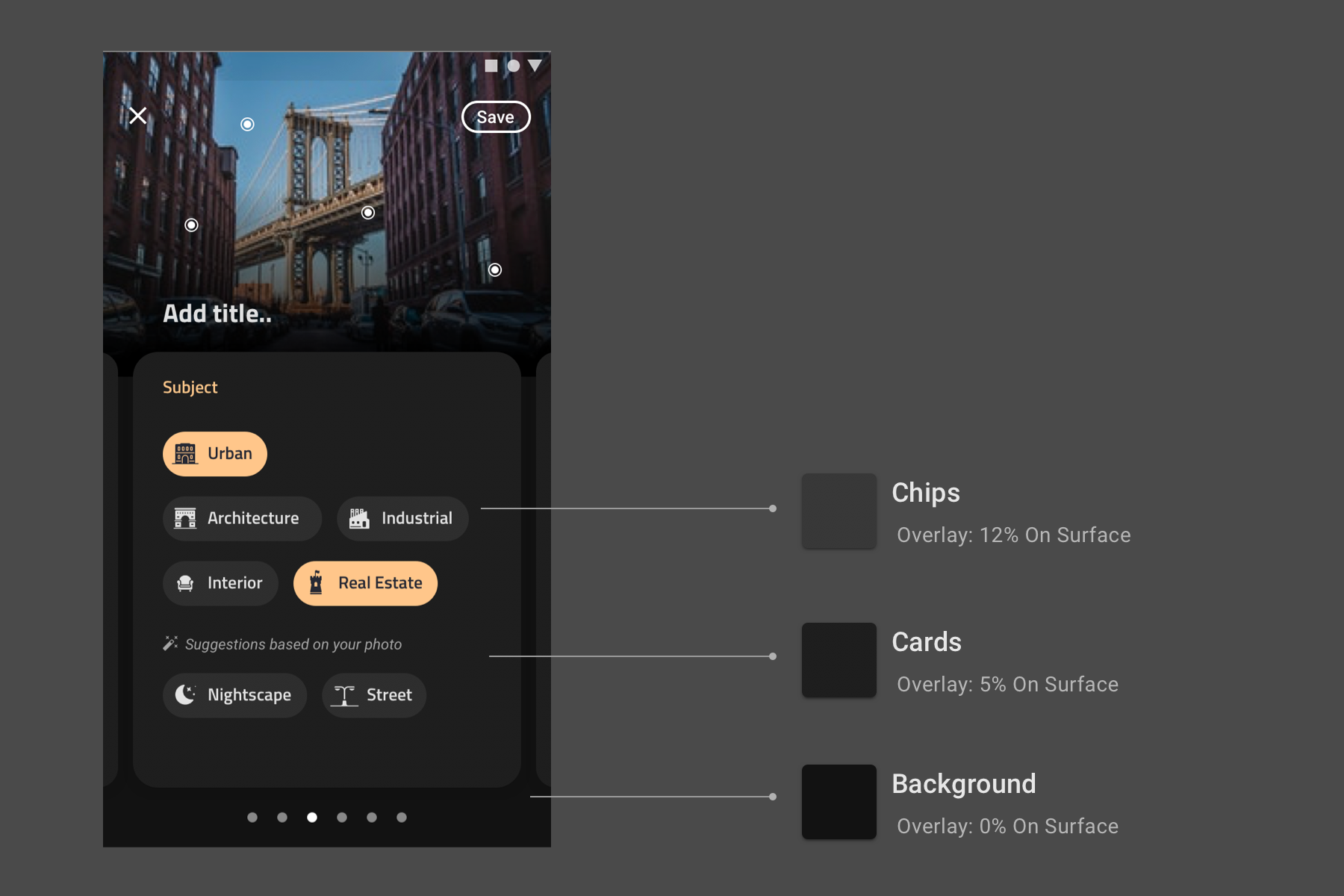Screen dimensions: 1344x896
Task: Click the building icon in Urban chip
Action: click(185, 454)
